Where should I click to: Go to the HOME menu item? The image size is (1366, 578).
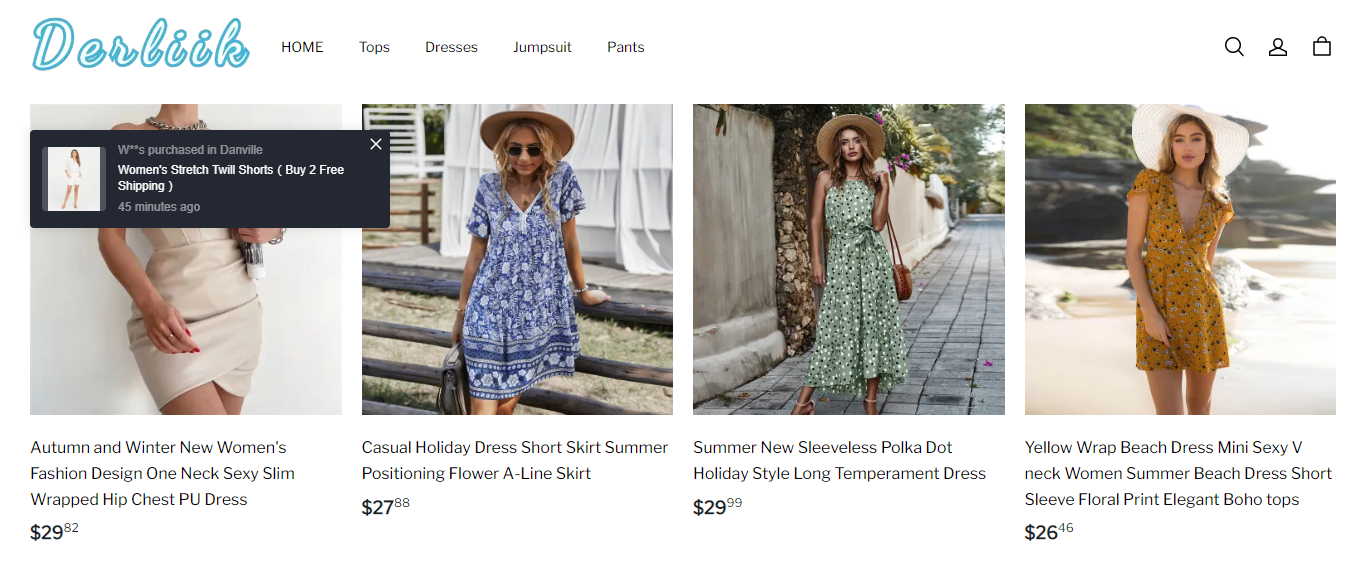302,47
